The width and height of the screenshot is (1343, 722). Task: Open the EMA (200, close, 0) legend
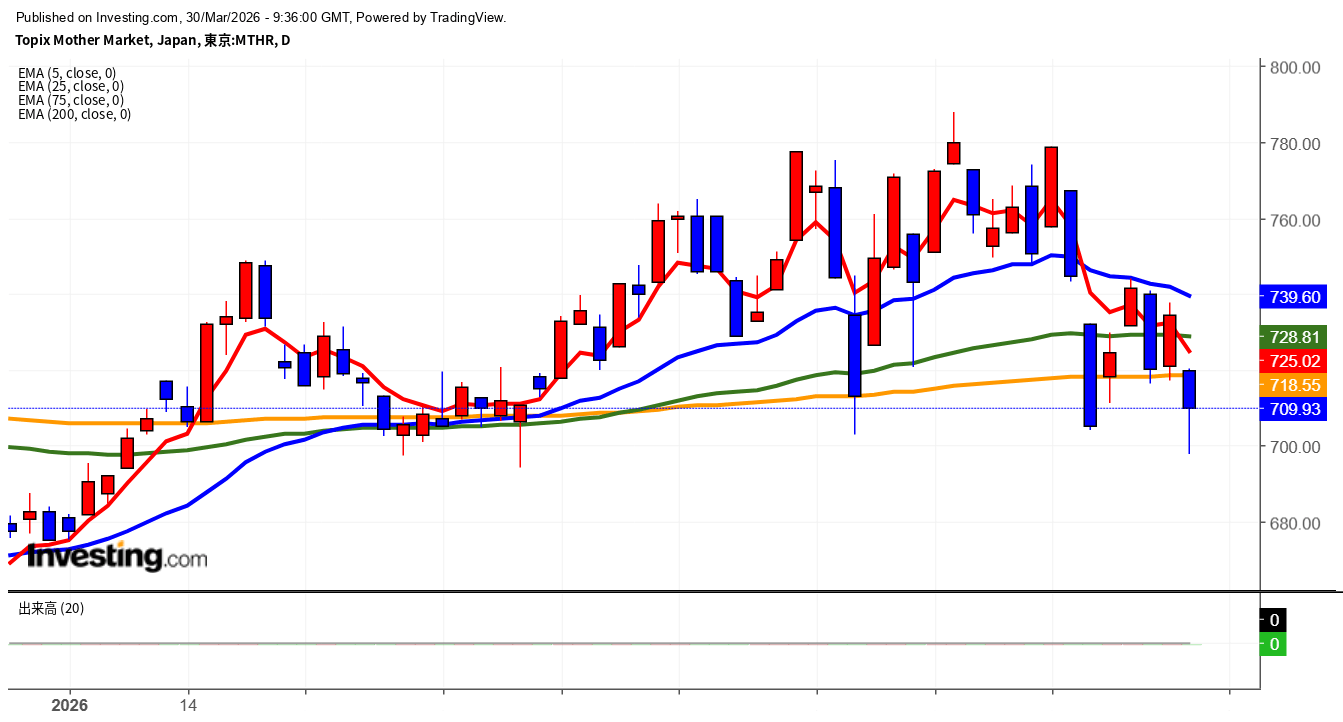(74, 114)
